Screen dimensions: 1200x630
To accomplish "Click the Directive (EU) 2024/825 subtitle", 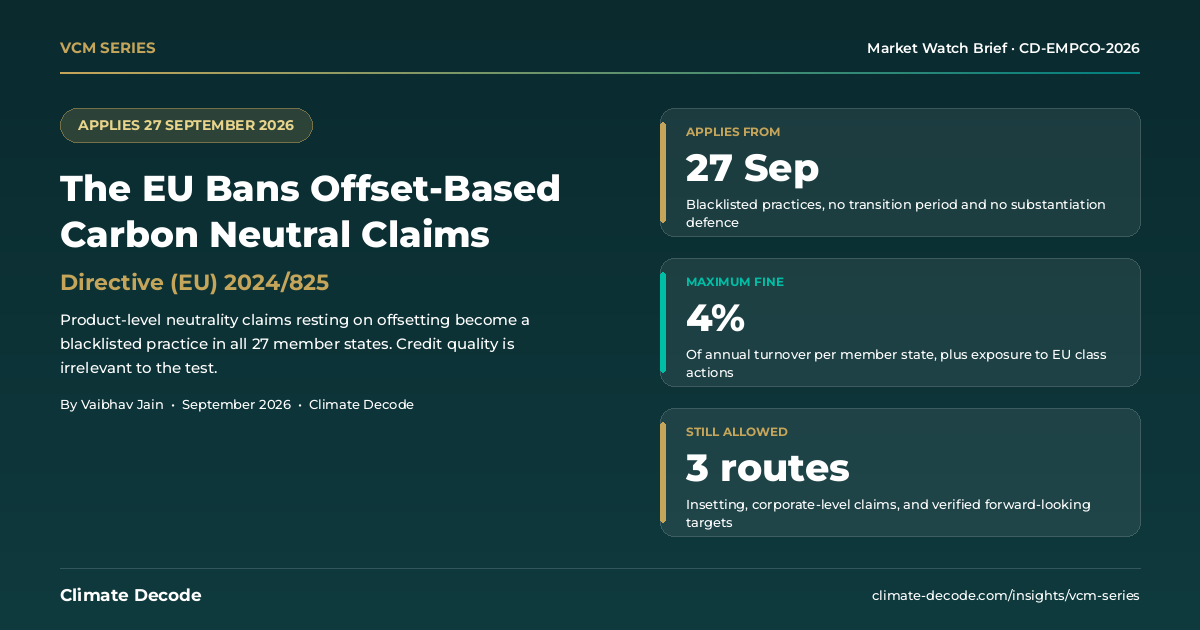I will click(x=194, y=282).
